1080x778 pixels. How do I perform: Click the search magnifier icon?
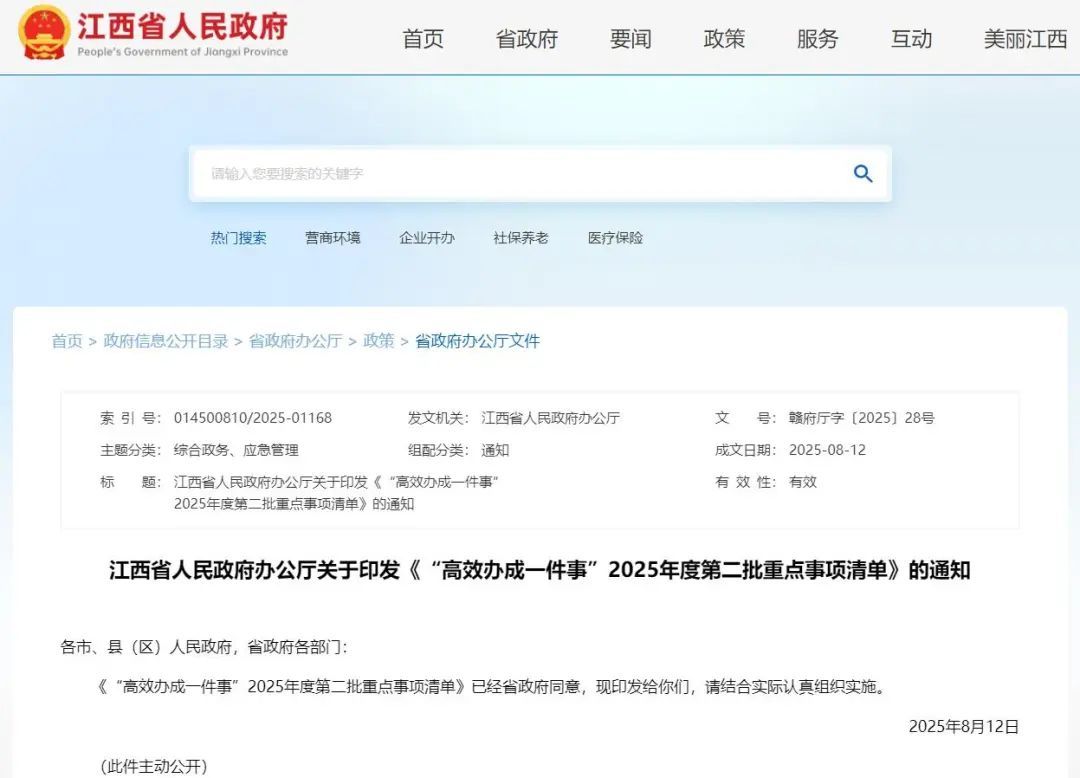tap(862, 173)
